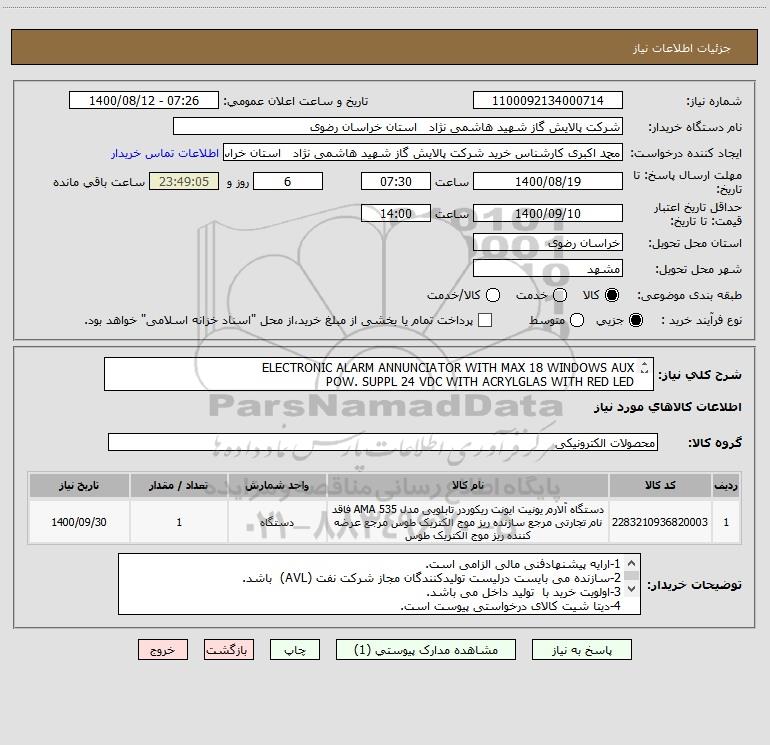Click product code 2283210936820003 cell
The height and width of the screenshot is (745, 770).
point(660,522)
